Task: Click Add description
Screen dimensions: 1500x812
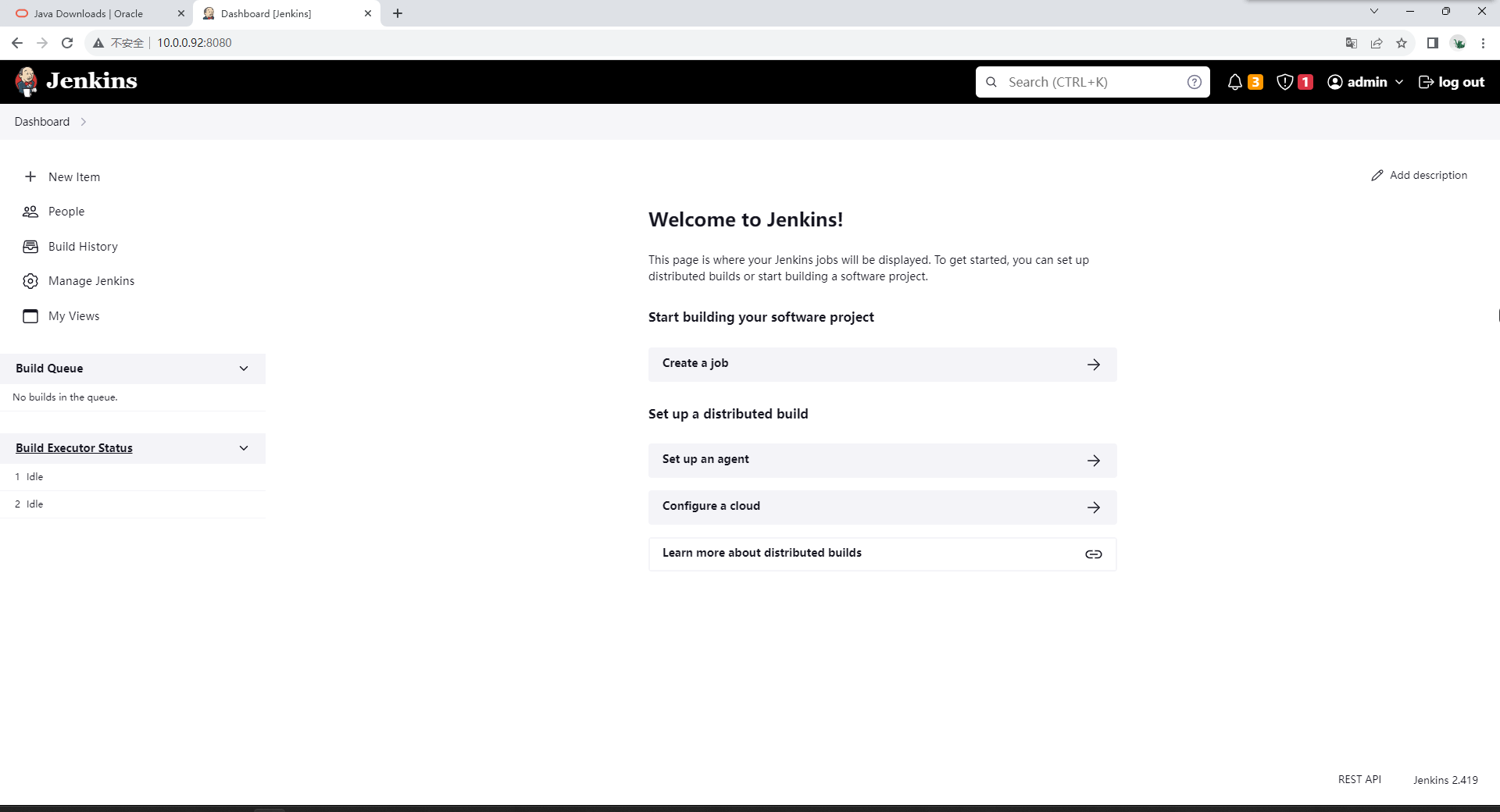Action: (x=1419, y=176)
